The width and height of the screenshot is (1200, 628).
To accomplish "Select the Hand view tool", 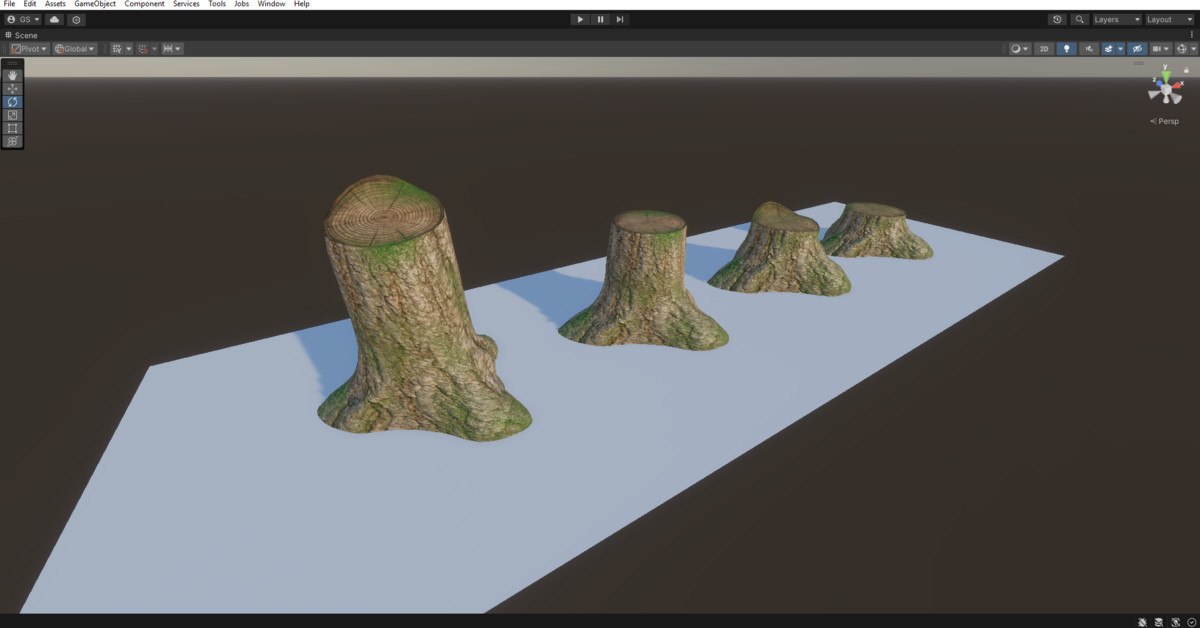I will coord(12,76).
